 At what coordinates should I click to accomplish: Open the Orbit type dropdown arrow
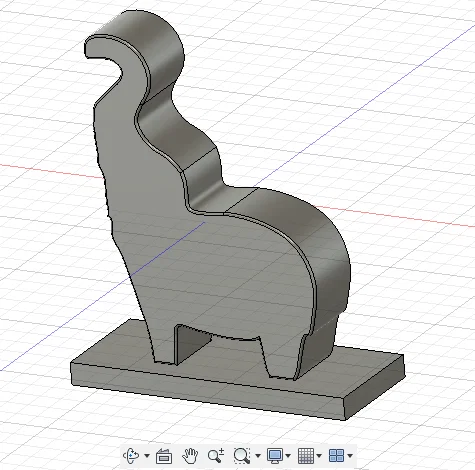tap(147, 456)
